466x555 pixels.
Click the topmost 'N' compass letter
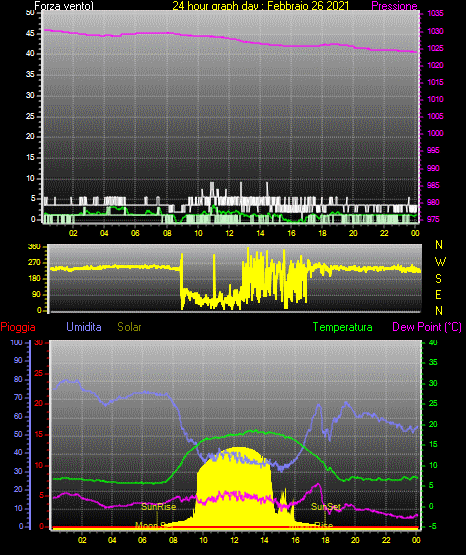[x=439, y=245]
